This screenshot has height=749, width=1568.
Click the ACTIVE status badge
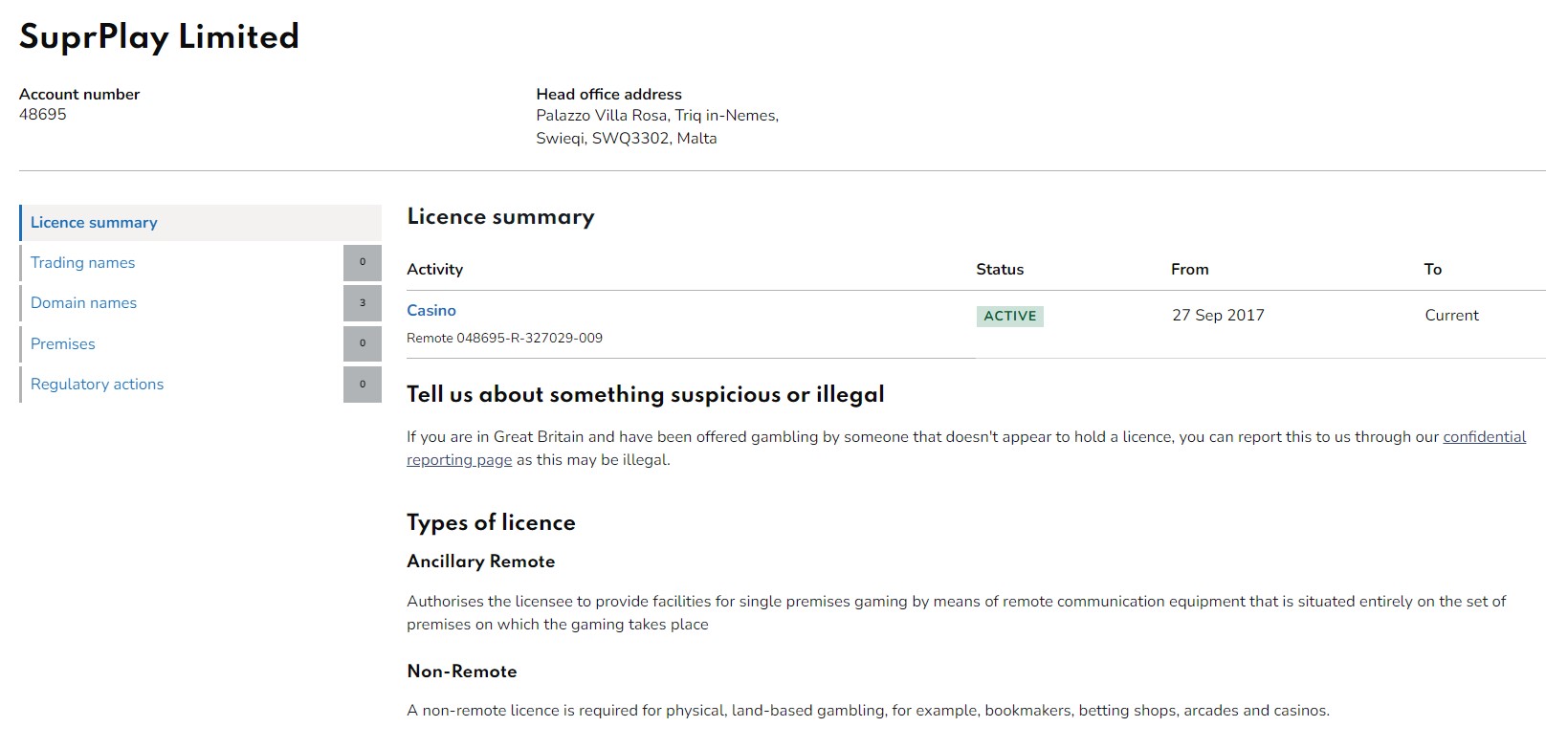pos(1010,317)
